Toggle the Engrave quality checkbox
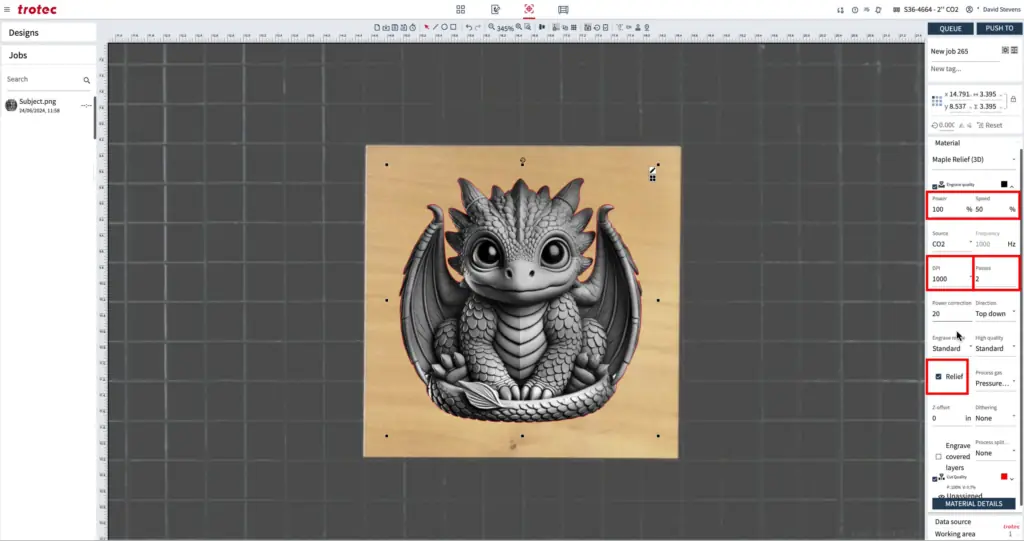This screenshot has width=1024, height=541. [x=935, y=186]
